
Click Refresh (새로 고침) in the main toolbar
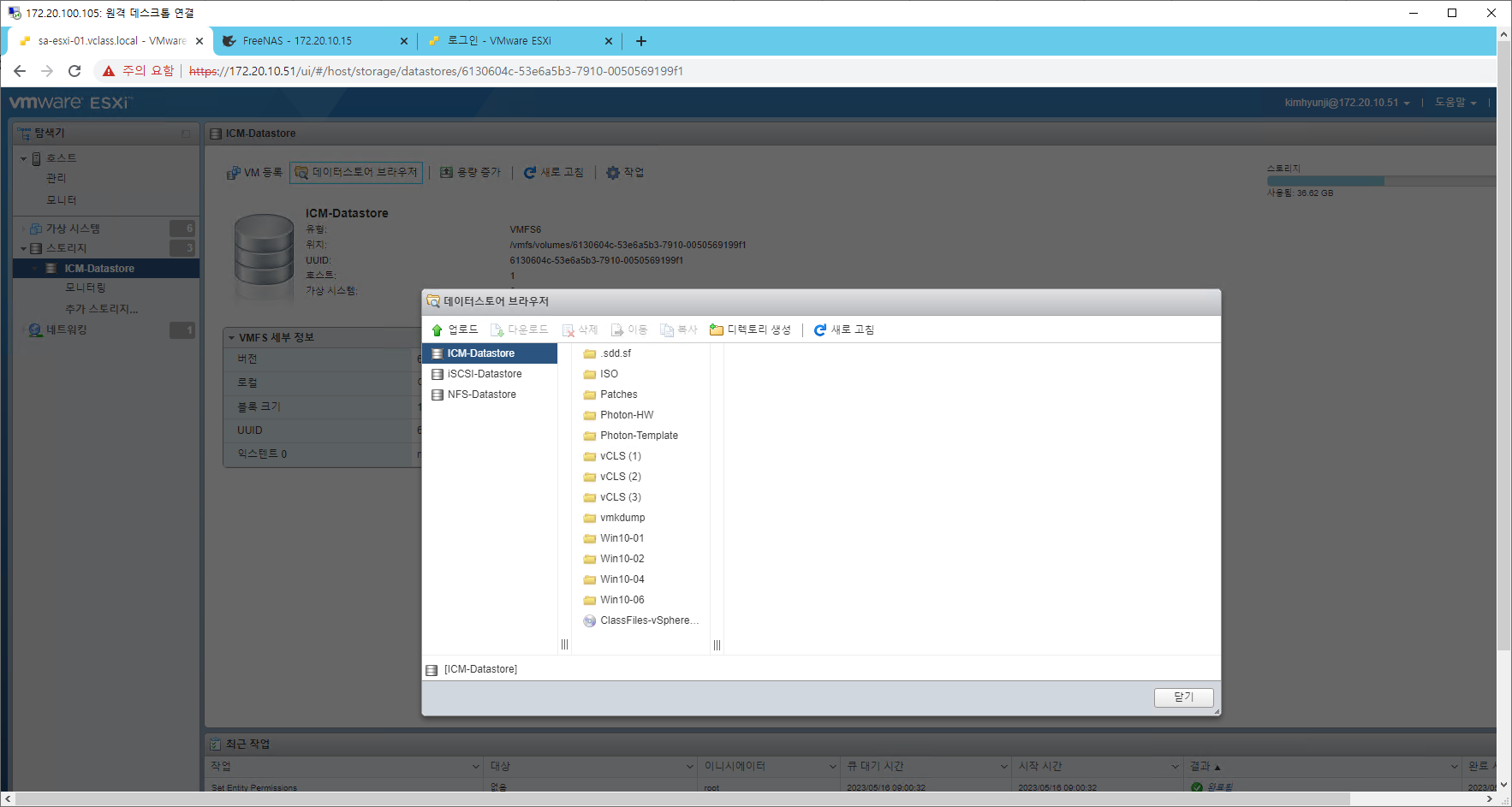pos(553,172)
